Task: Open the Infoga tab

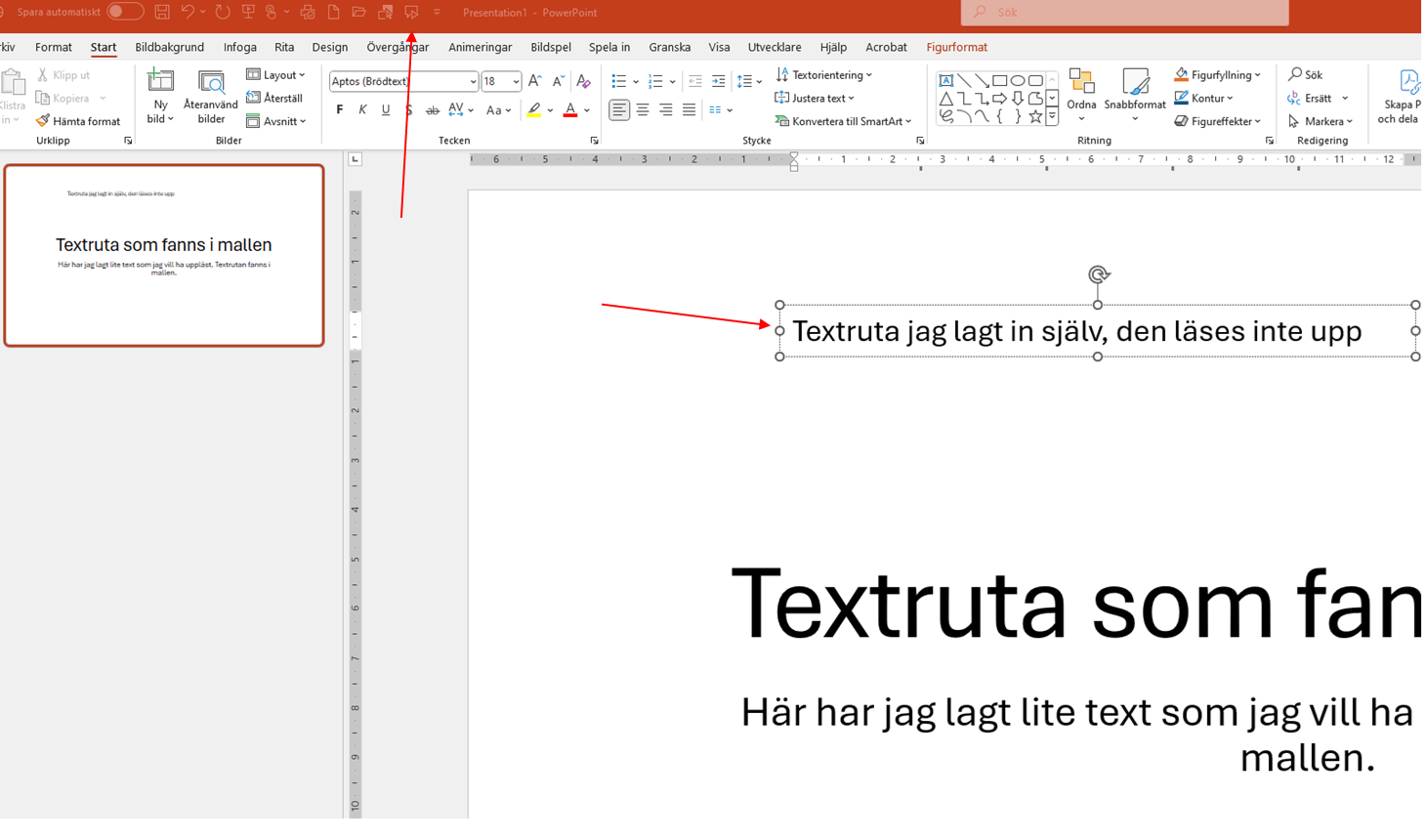Action: 239,47
